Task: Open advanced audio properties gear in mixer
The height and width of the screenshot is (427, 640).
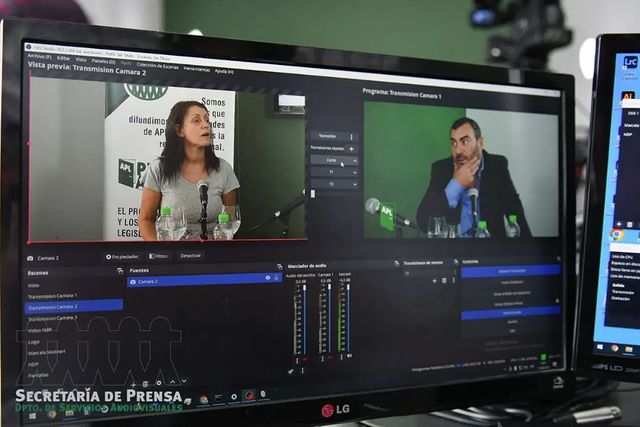Action: tap(291, 371)
